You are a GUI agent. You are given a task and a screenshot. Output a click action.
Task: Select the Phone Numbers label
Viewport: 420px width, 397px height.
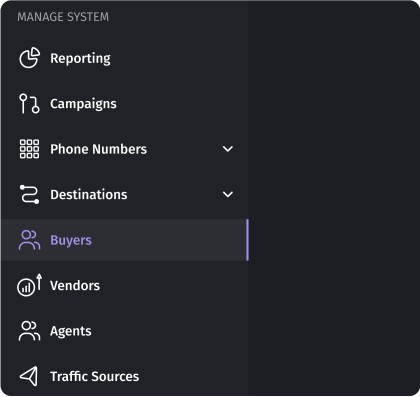(x=98, y=149)
